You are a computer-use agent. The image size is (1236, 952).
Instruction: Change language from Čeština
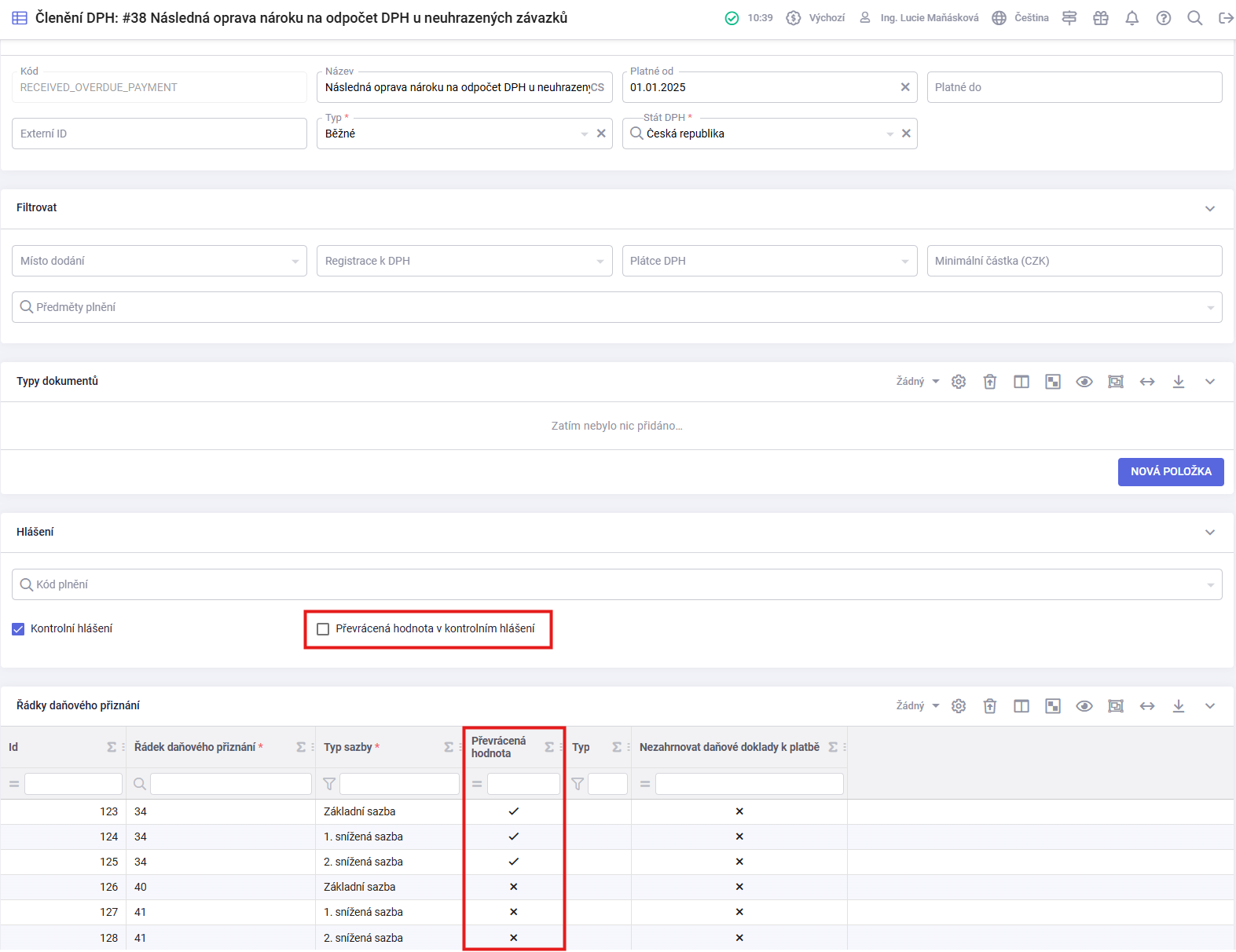(x=1020, y=18)
